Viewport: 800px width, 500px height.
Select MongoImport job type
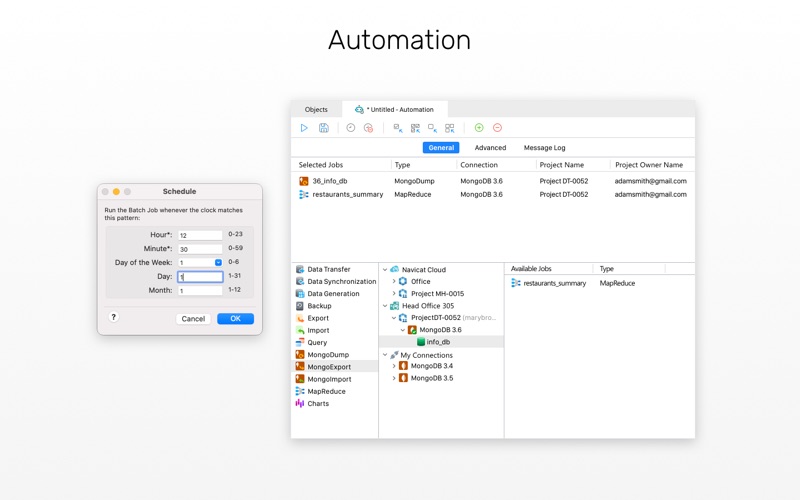323,379
